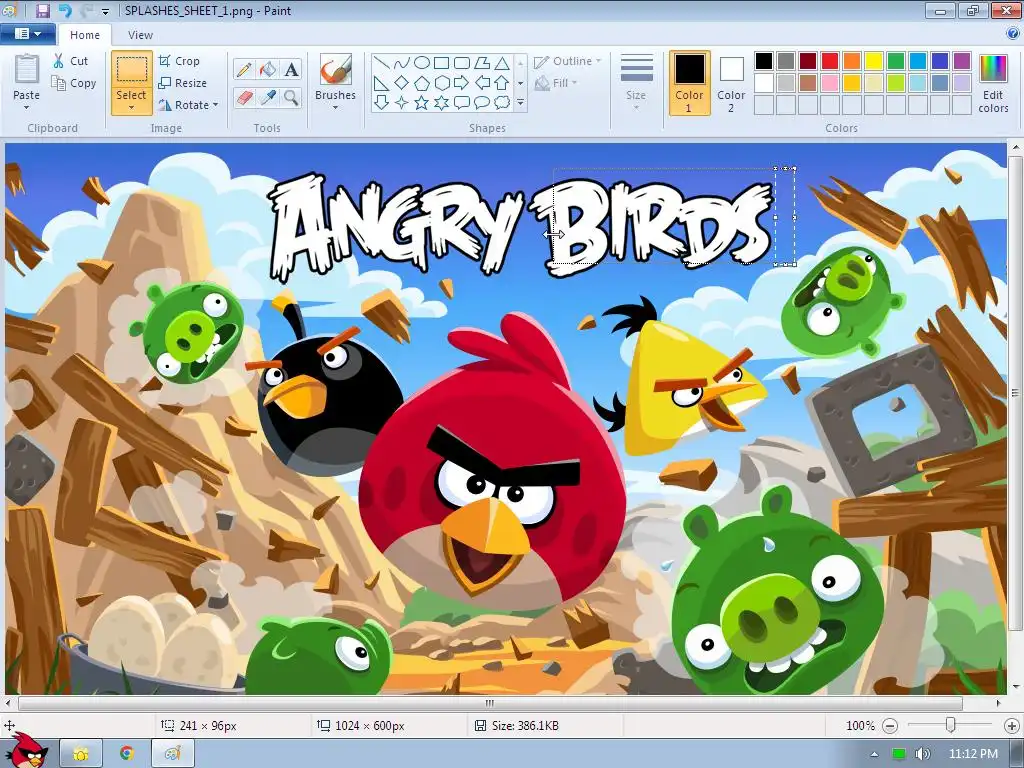Viewport: 1024px width, 768px height.
Task: Click the Crop button
Action: pos(180,61)
